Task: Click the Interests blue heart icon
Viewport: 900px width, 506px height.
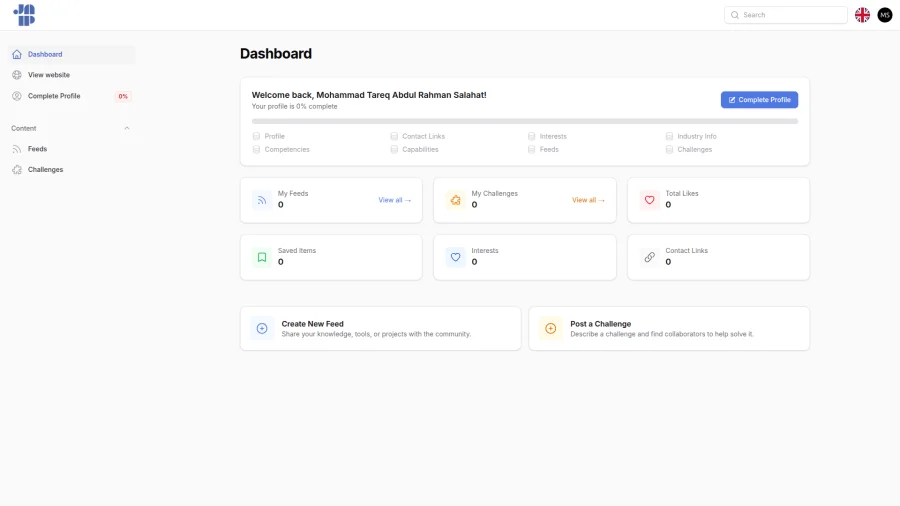Action: 455,258
